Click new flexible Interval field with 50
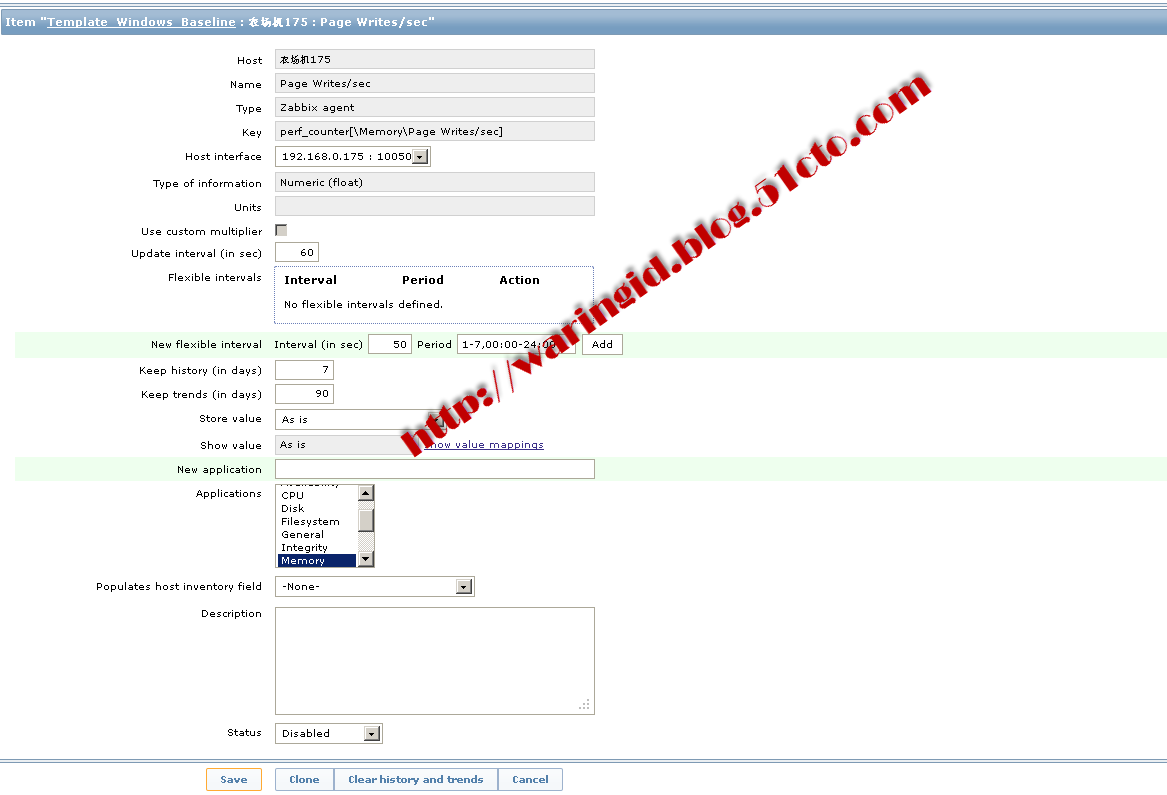Image resolution: width=1167 pixels, height=795 pixels. point(390,344)
